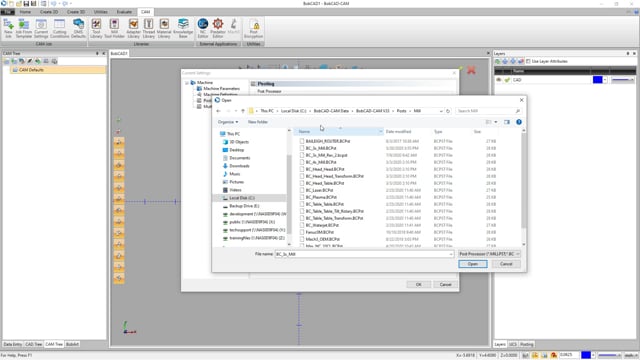The width and height of the screenshot is (640, 360).
Task: Launch the NC Editor
Action: point(203,28)
